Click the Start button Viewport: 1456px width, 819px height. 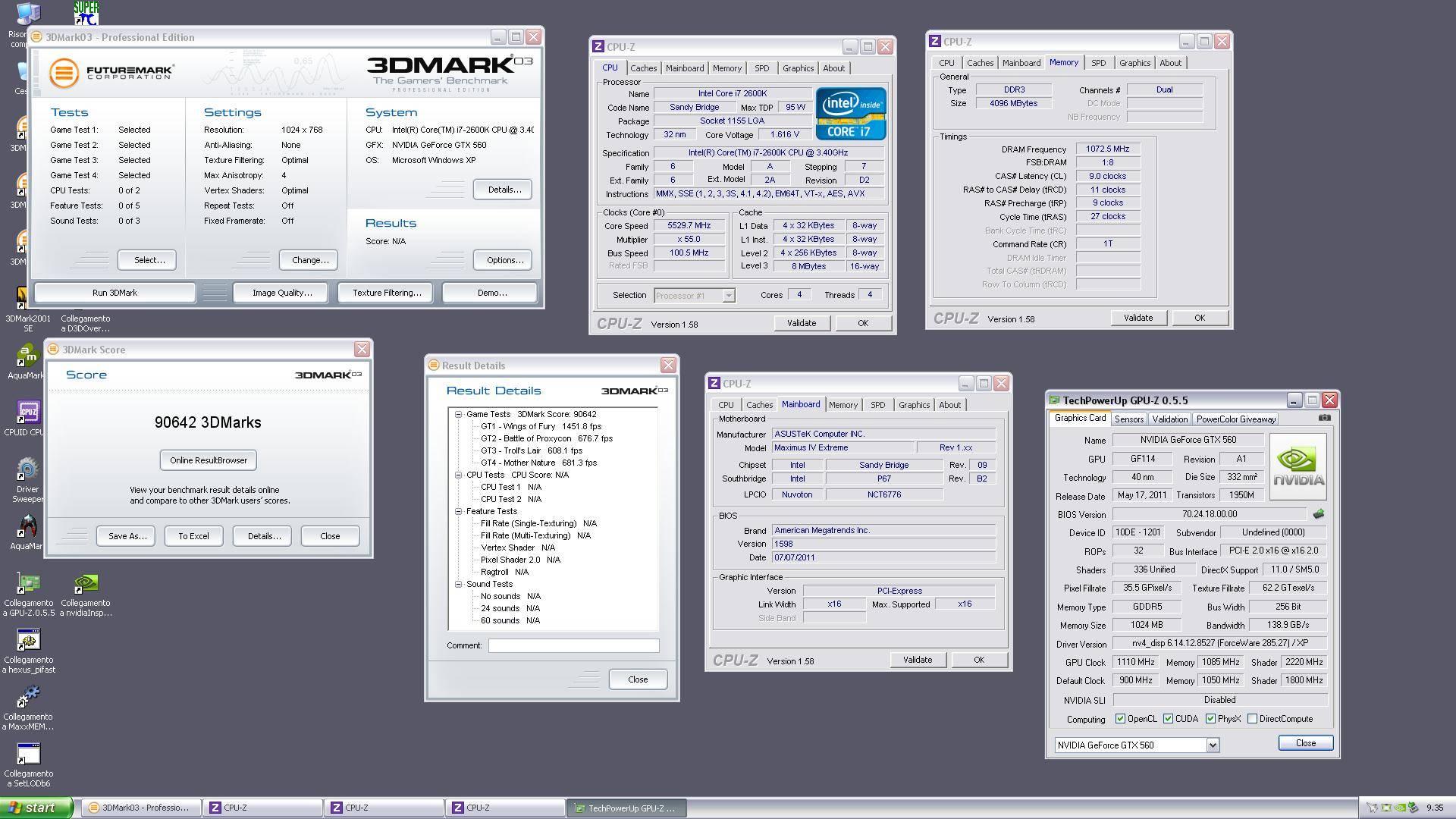click(x=36, y=808)
